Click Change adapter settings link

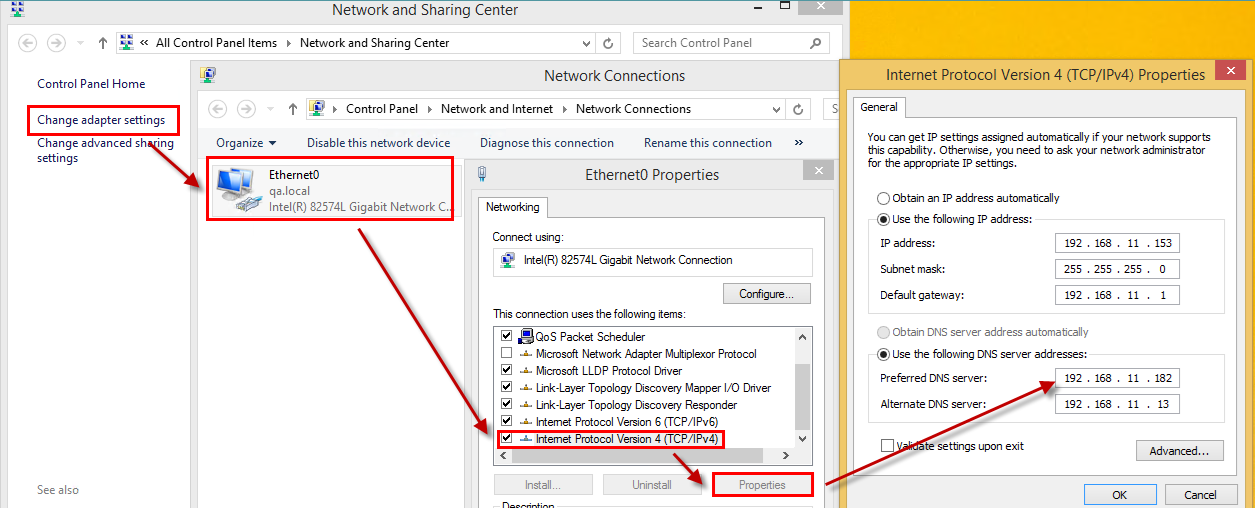coord(101,120)
